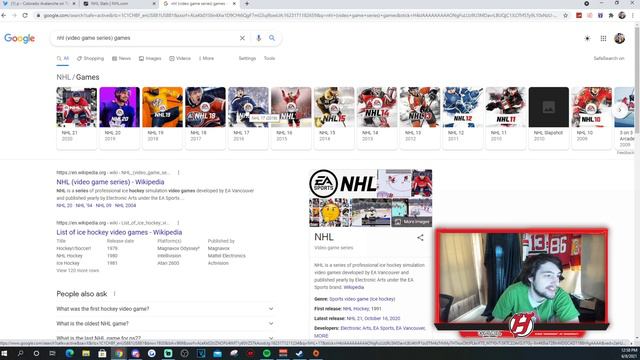Bookmark this page with star icon
The height and width of the screenshot is (360, 640).
point(565,16)
